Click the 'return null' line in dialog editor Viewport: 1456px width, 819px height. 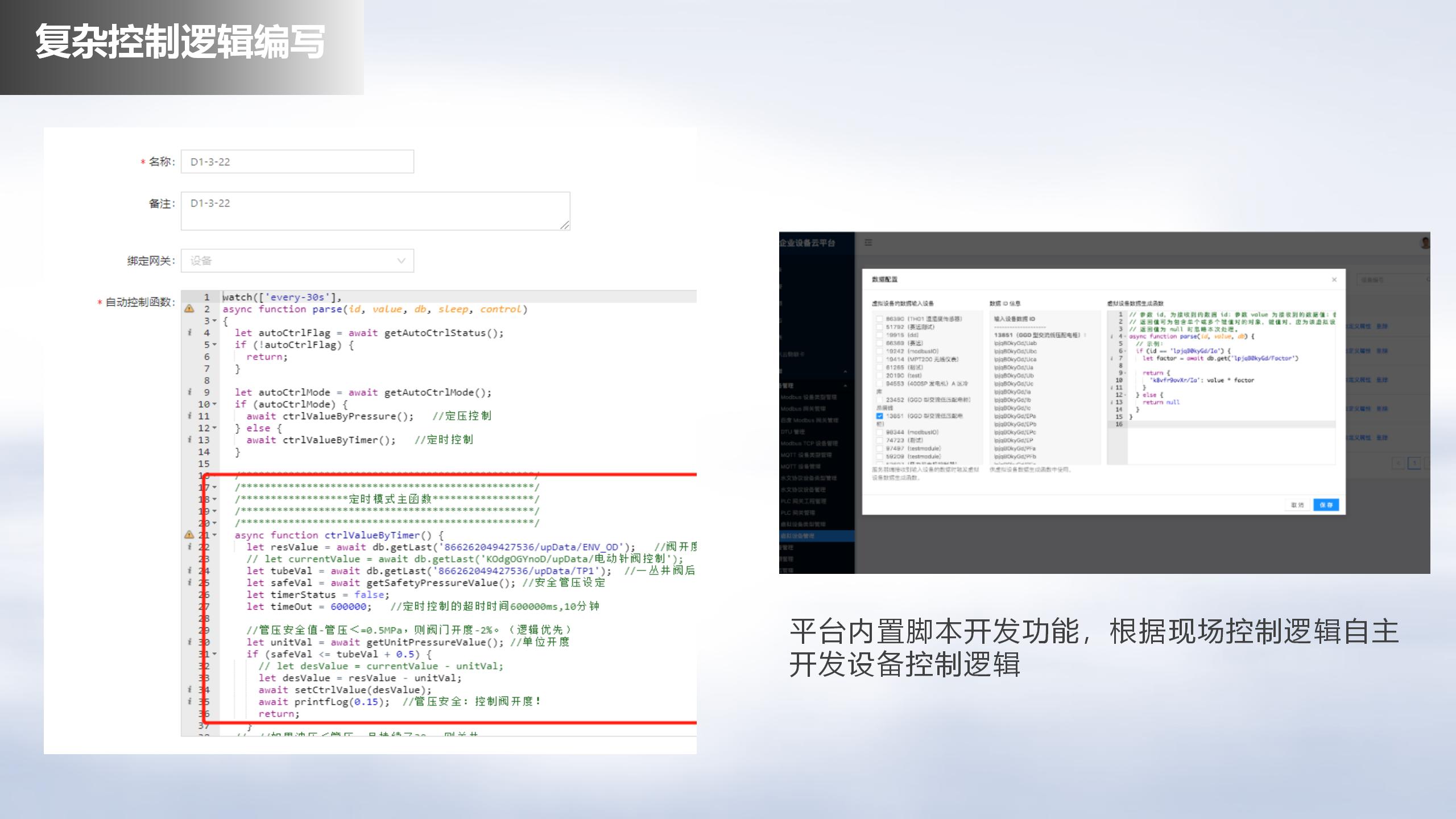(x=1161, y=402)
